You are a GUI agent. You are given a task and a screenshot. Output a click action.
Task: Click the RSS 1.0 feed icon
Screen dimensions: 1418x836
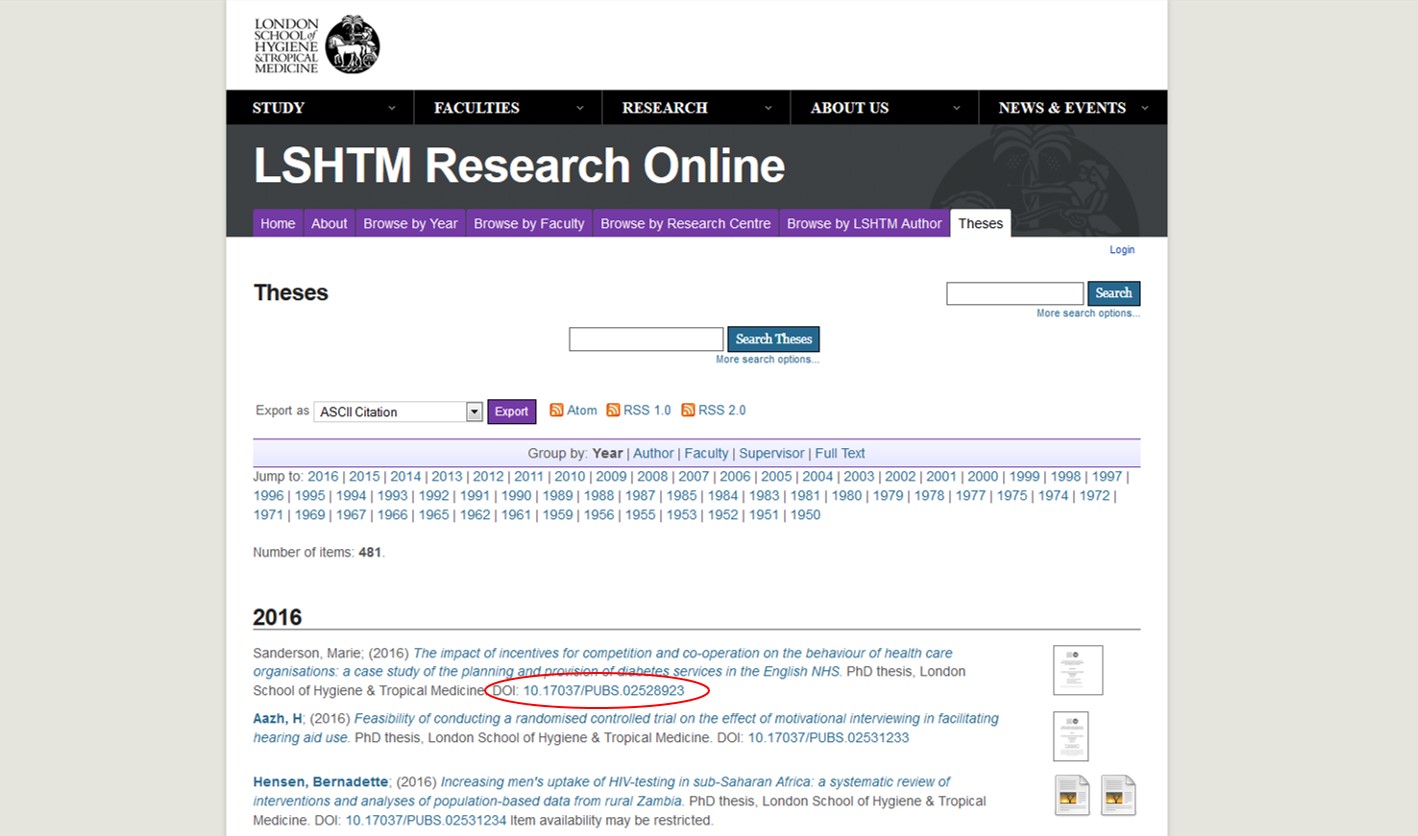(x=613, y=410)
